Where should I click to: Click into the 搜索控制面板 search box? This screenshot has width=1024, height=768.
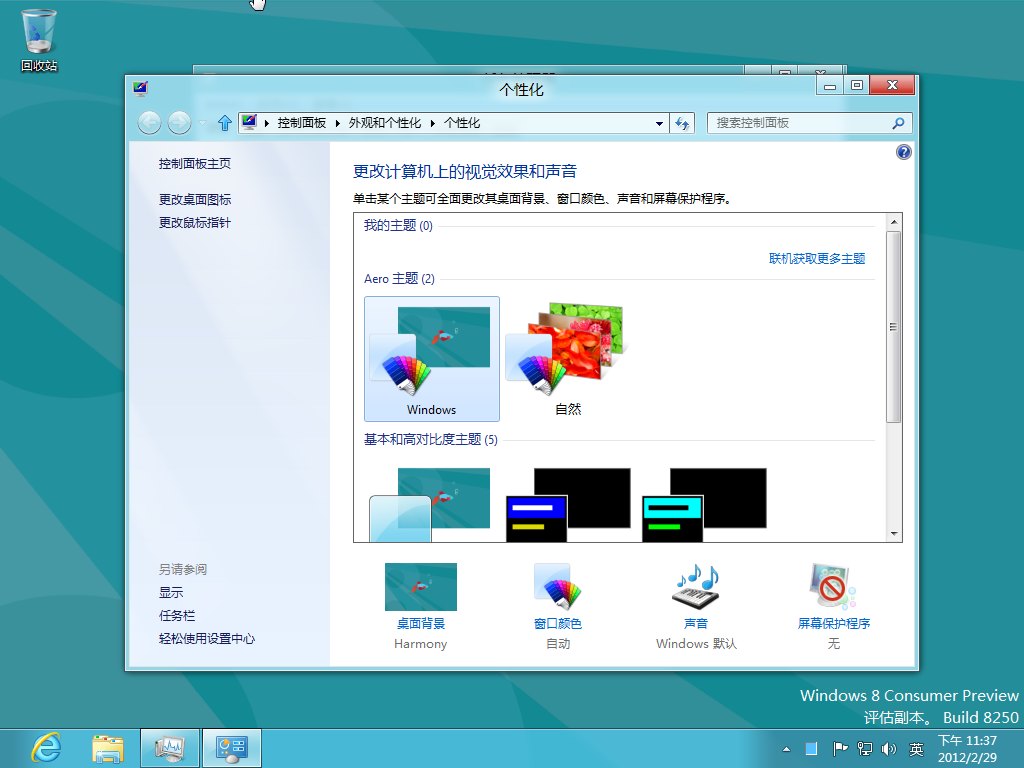798,123
